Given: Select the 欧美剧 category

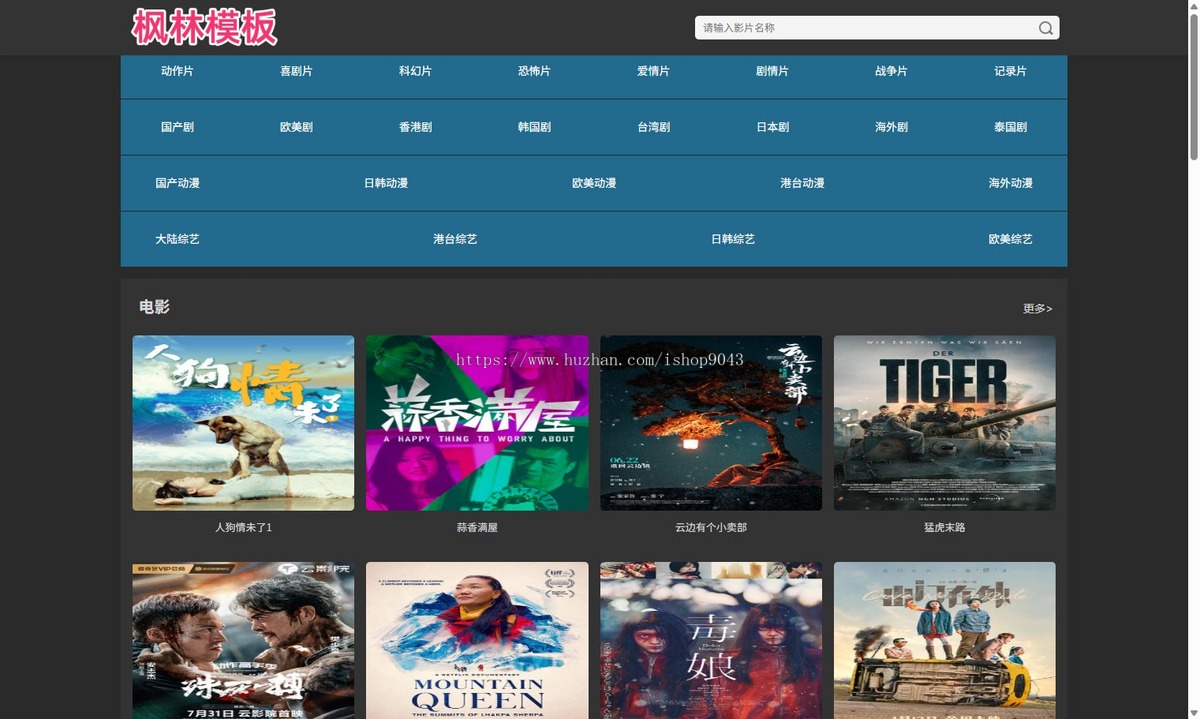Looking at the screenshot, I should point(296,127).
